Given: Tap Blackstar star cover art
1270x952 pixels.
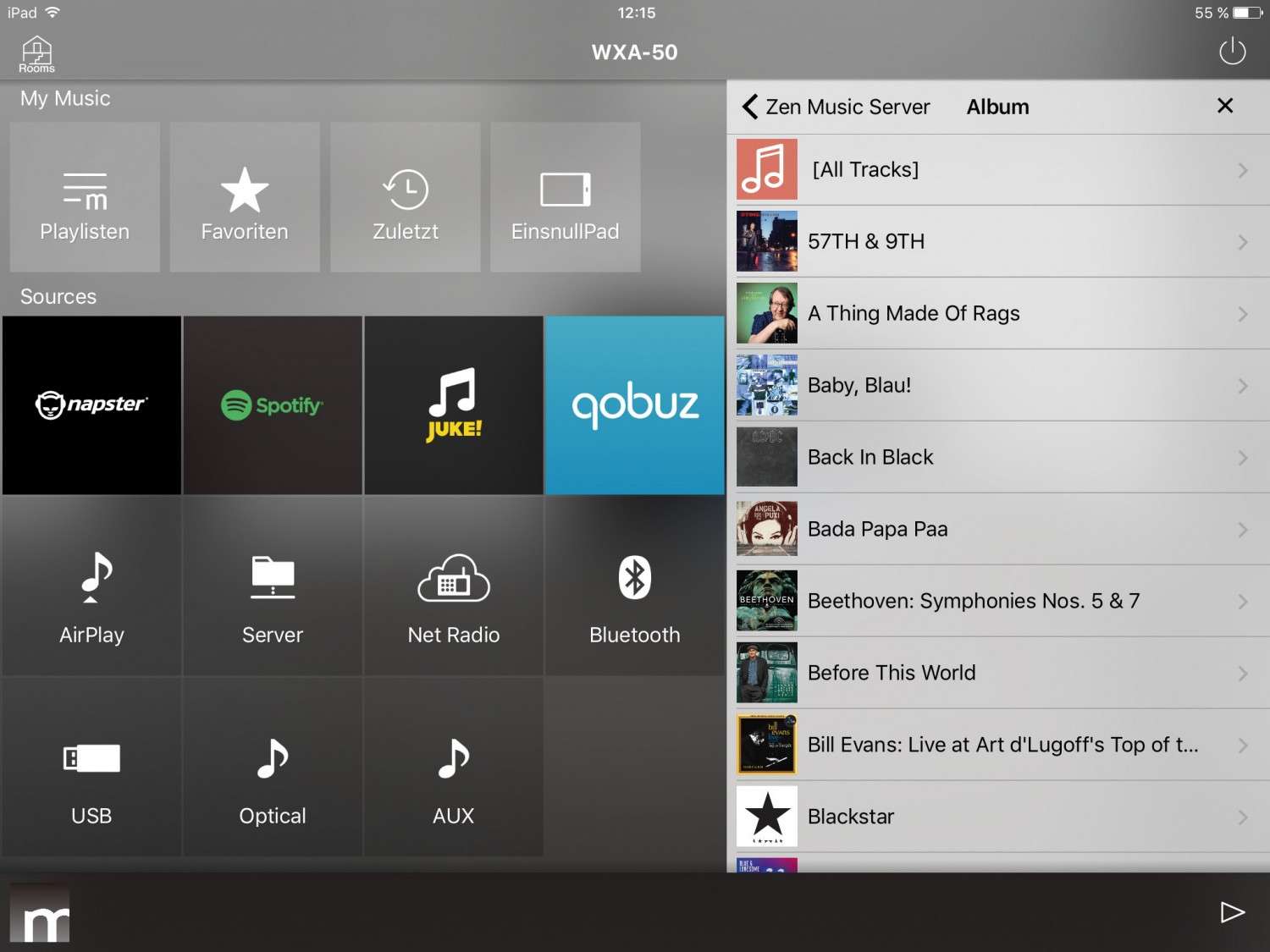Looking at the screenshot, I should [x=767, y=817].
